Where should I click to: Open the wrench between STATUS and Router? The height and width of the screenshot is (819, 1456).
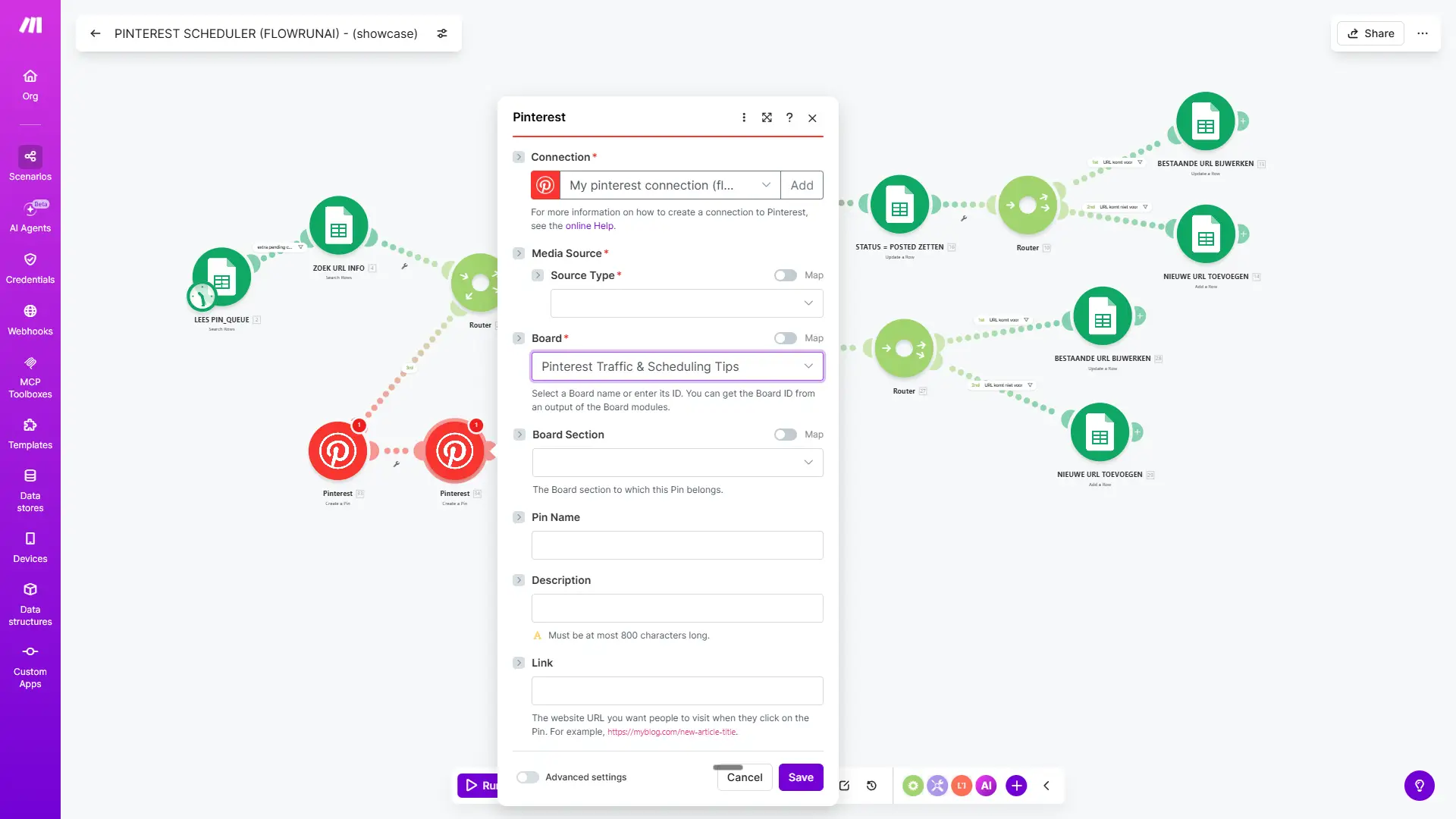[964, 218]
